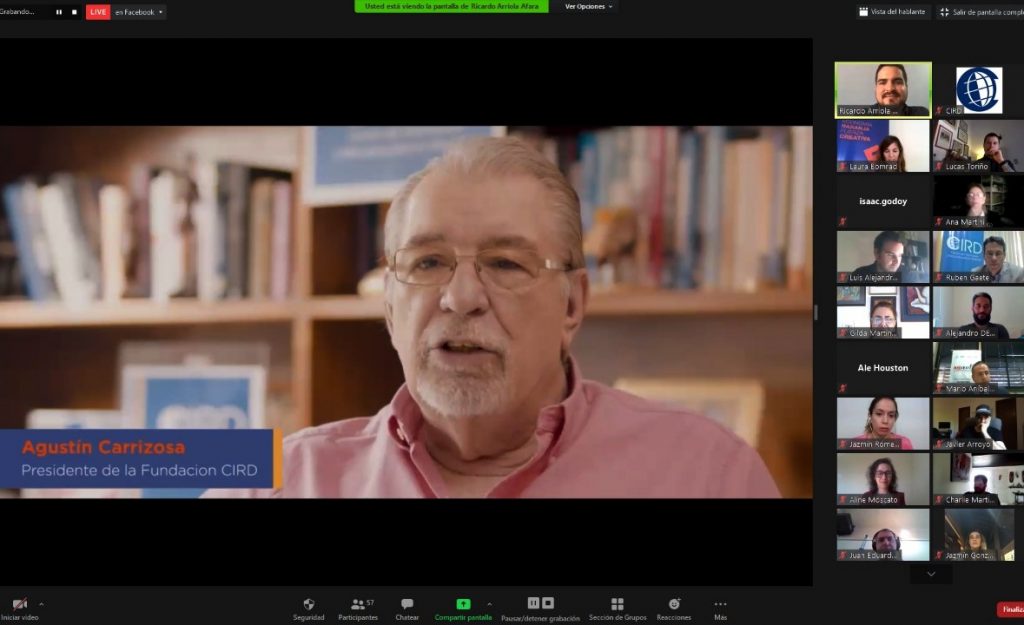Select CIRD globe logo thumbnail
The width and height of the screenshot is (1024, 625).
point(978,89)
